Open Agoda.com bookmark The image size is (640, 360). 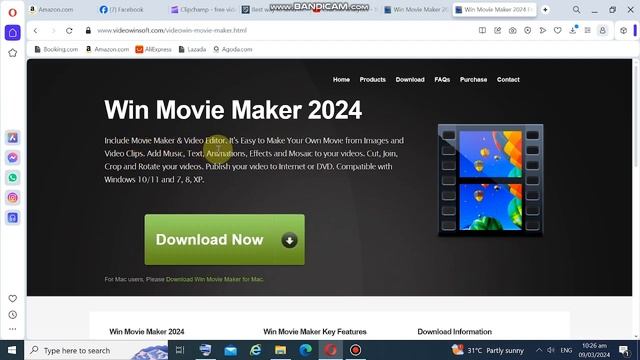233,49
